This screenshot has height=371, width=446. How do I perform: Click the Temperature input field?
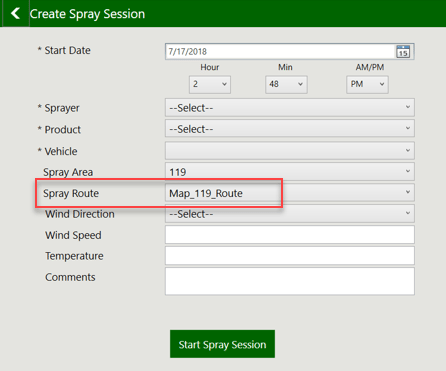coord(290,256)
